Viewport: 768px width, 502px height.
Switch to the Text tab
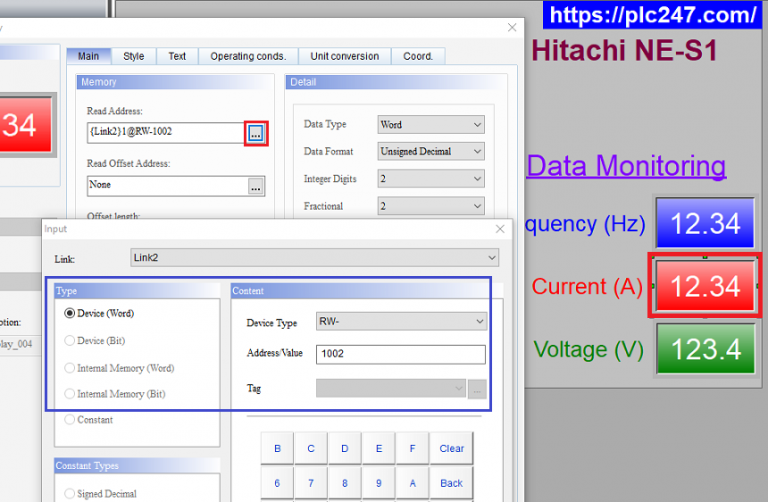tap(177, 56)
